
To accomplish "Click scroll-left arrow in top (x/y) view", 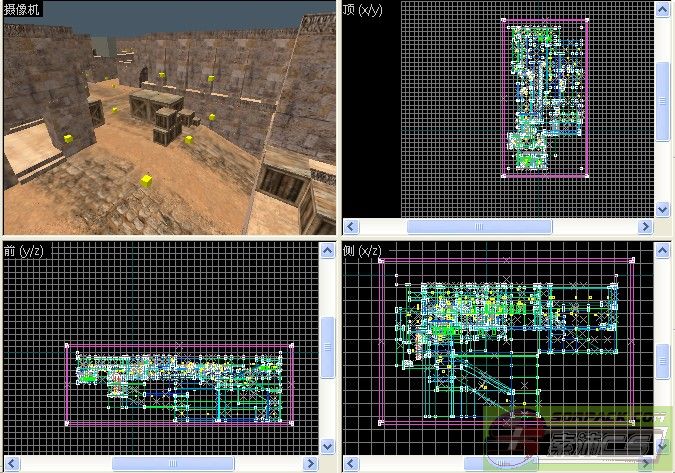I will click(x=351, y=226).
